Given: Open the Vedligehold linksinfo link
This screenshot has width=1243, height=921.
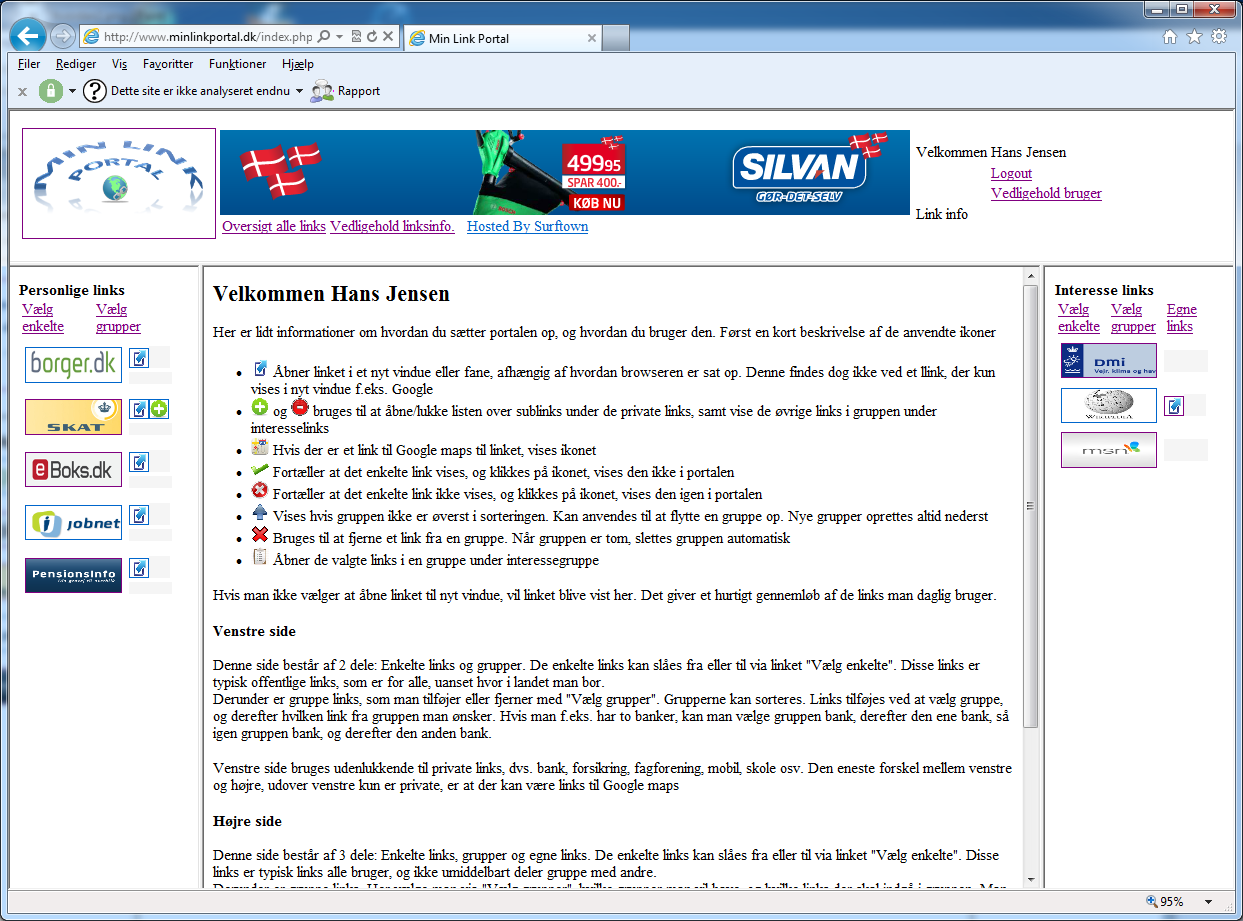Looking at the screenshot, I should 392,226.
